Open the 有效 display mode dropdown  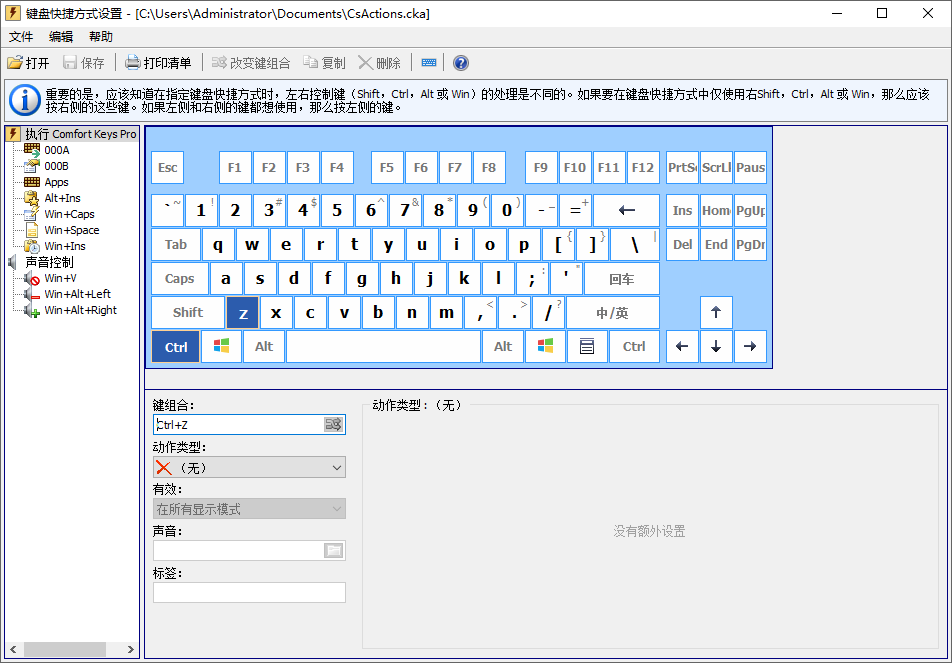(x=249, y=509)
